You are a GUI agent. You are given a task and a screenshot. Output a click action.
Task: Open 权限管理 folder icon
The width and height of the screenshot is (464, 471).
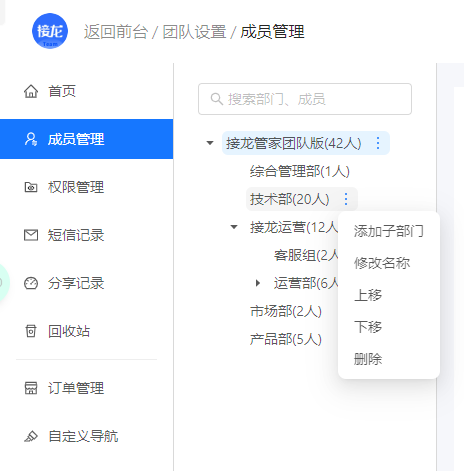click(x=31, y=187)
